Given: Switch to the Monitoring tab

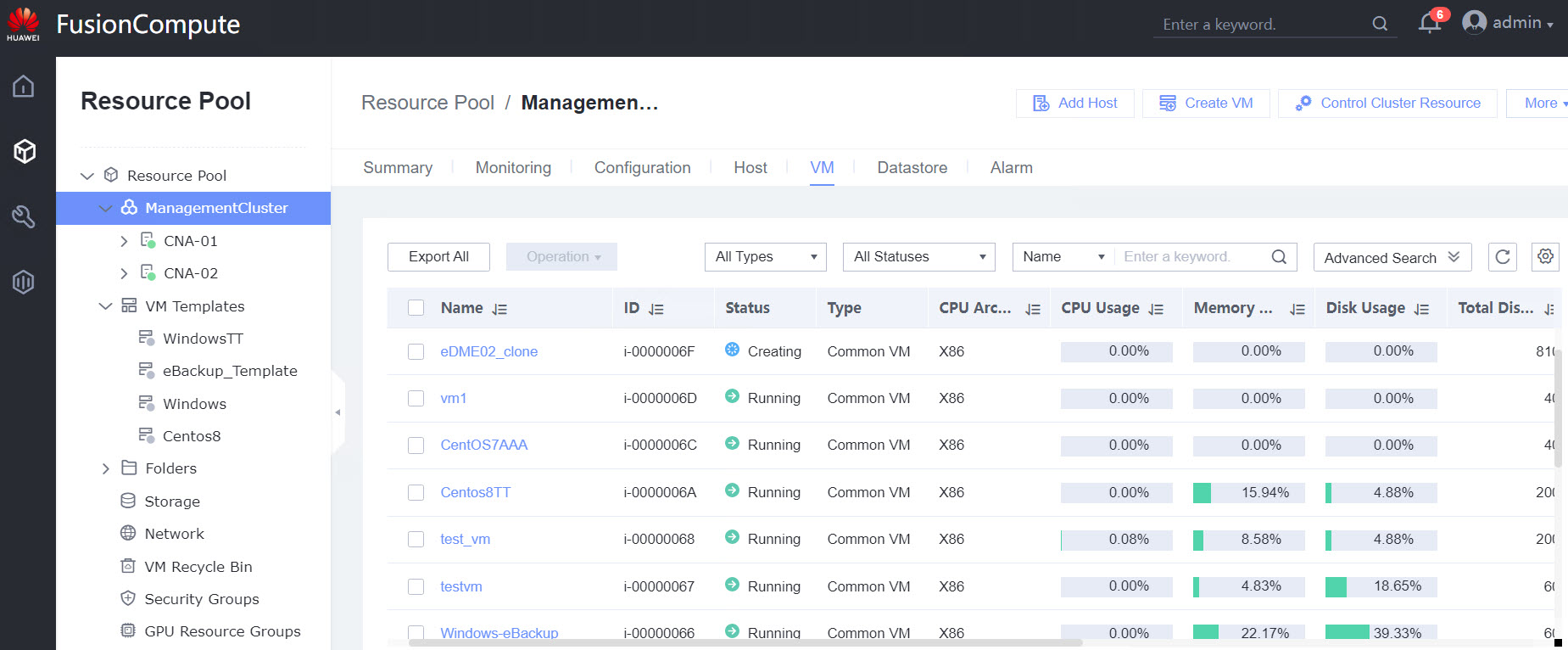Looking at the screenshot, I should tap(513, 168).
